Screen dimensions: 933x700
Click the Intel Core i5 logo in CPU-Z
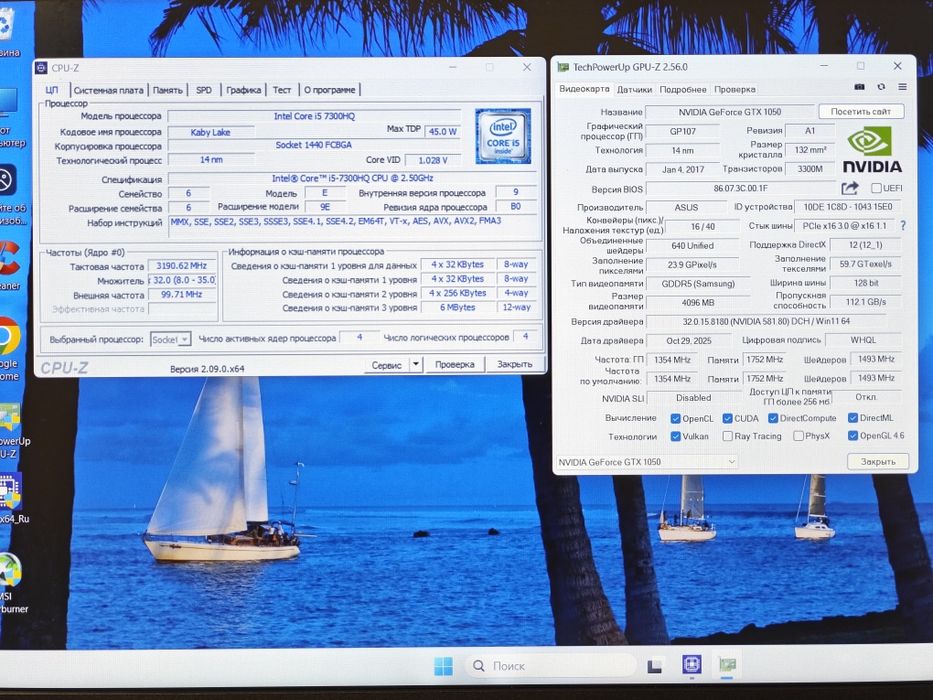pyautogui.click(x=503, y=136)
